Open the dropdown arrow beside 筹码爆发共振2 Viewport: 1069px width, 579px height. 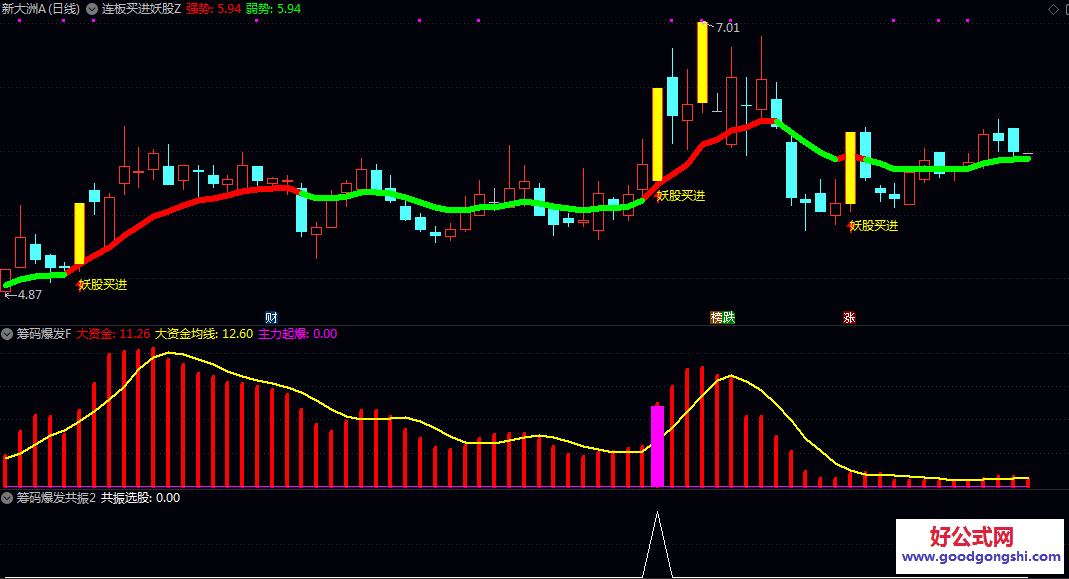click(7, 498)
